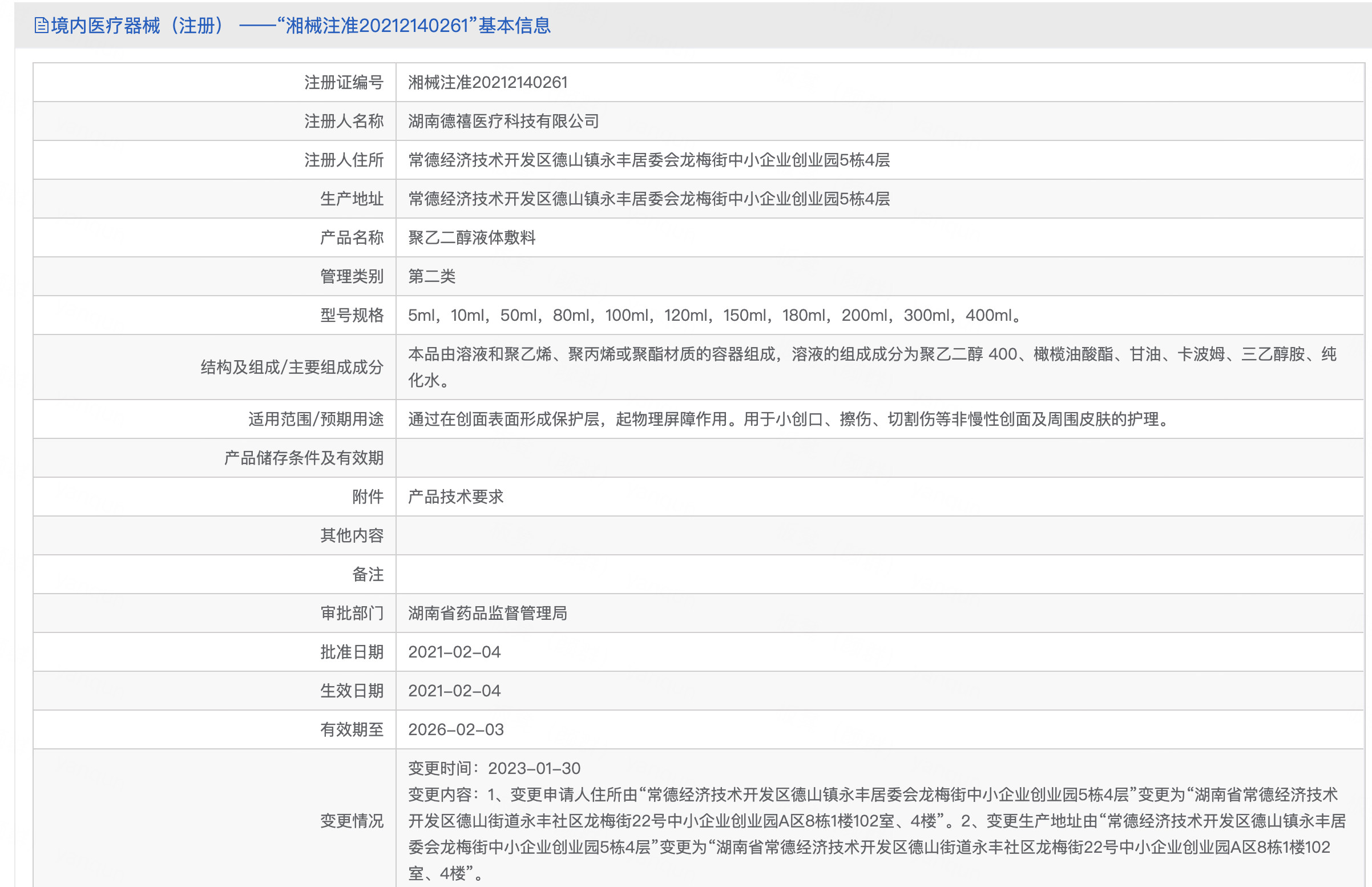Click the 变更情况 label

coord(352,821)
